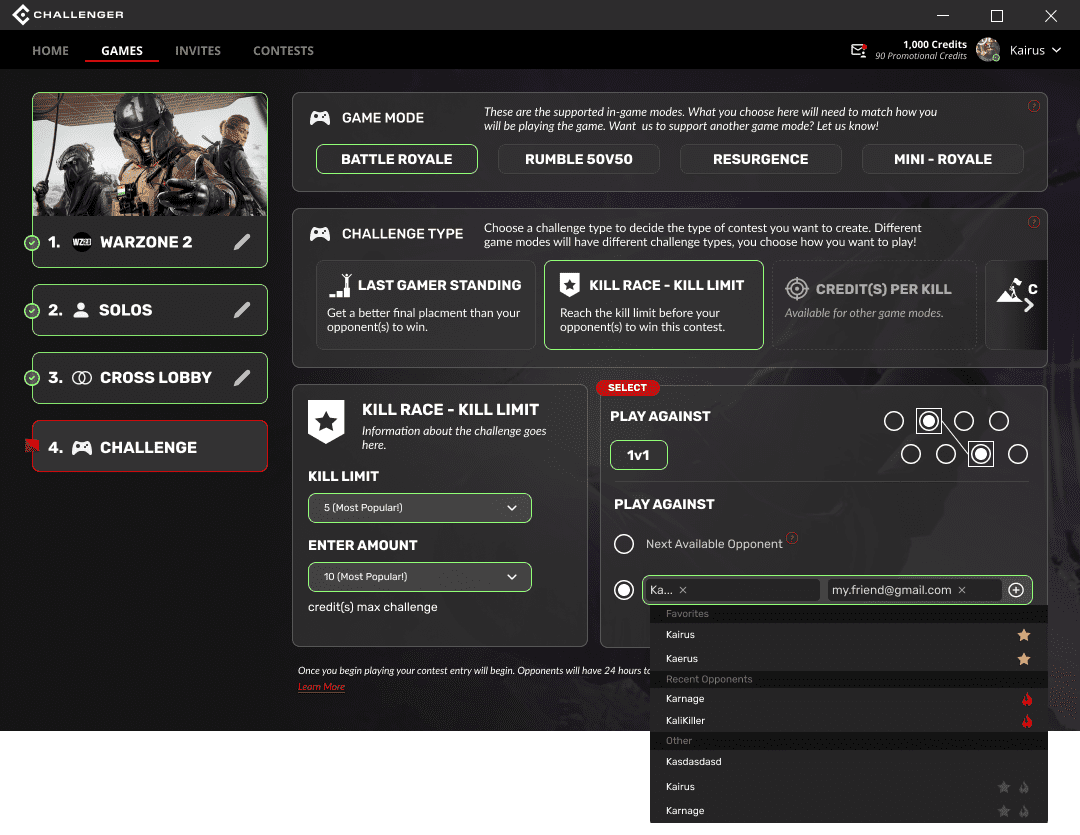Click the Challenge Type help question icon
This screenshot has height=835, width=1080.
pyautogui.click(x=1033, y=222)
